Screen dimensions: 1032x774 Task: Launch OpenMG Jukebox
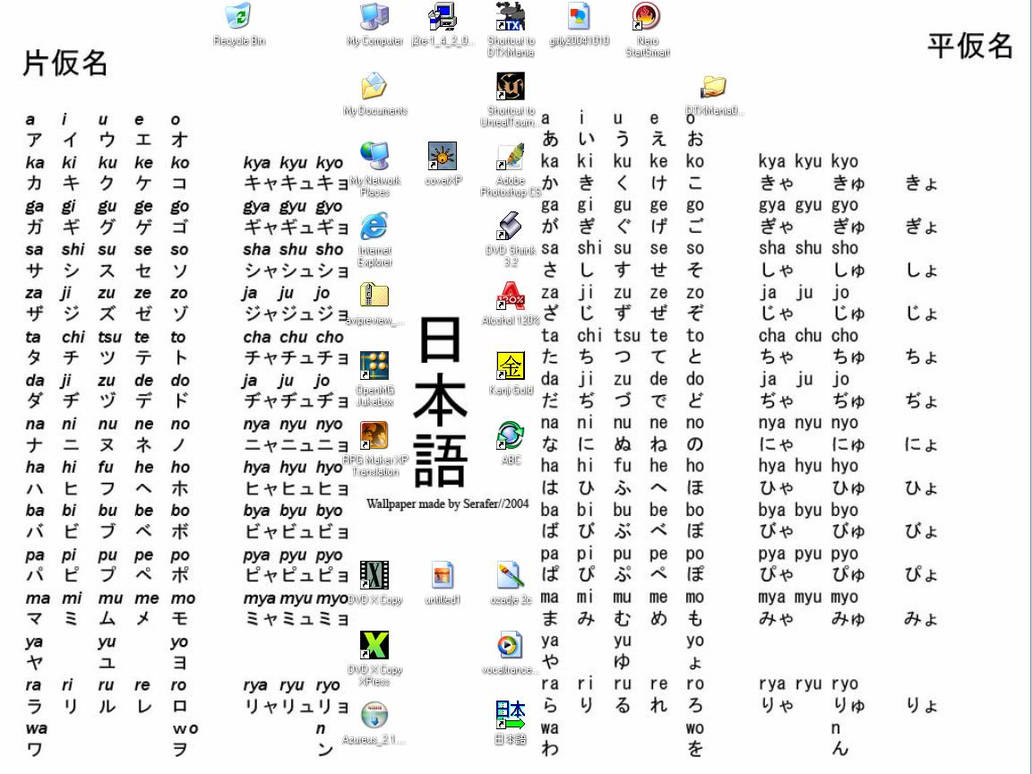coord(373,365)
